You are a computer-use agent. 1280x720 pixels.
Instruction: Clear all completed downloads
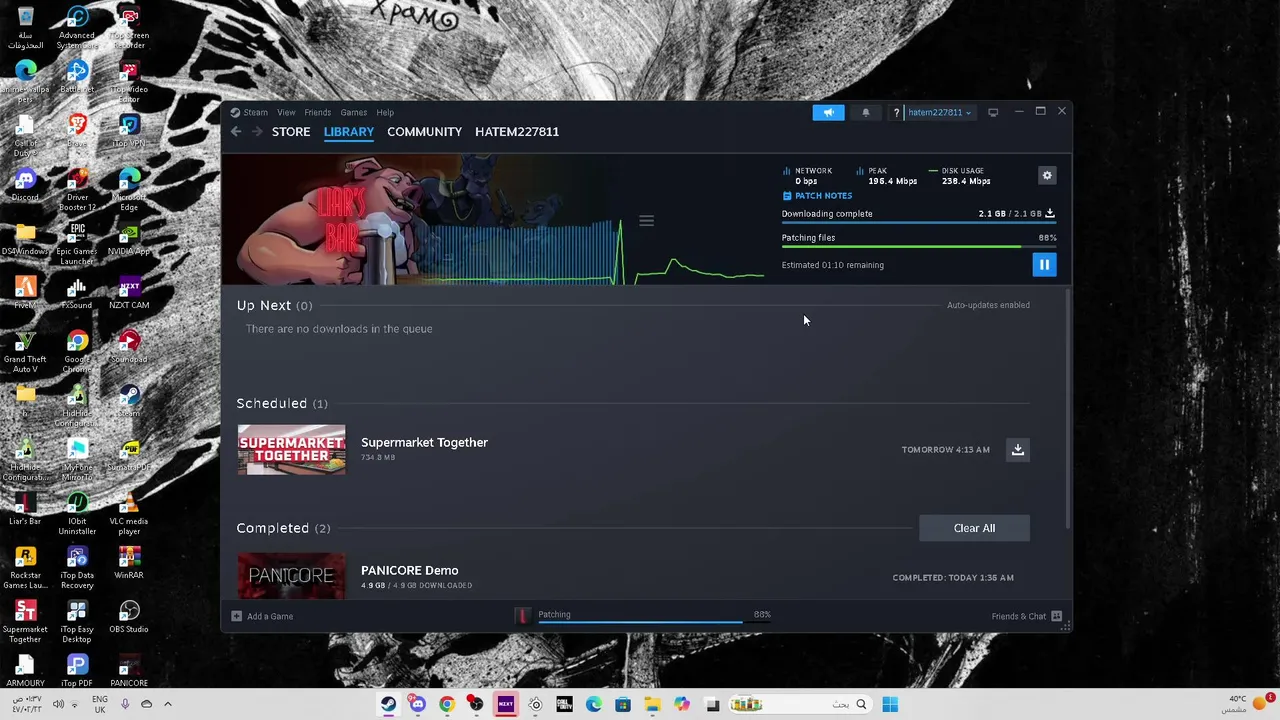[x=974, y=528]
